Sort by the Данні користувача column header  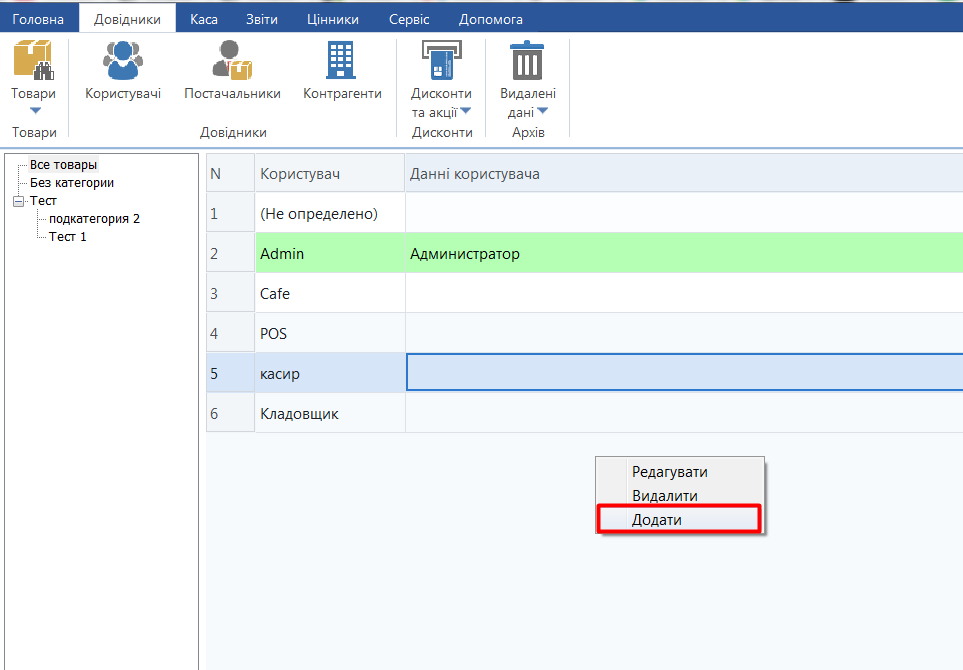click(684, 174)
